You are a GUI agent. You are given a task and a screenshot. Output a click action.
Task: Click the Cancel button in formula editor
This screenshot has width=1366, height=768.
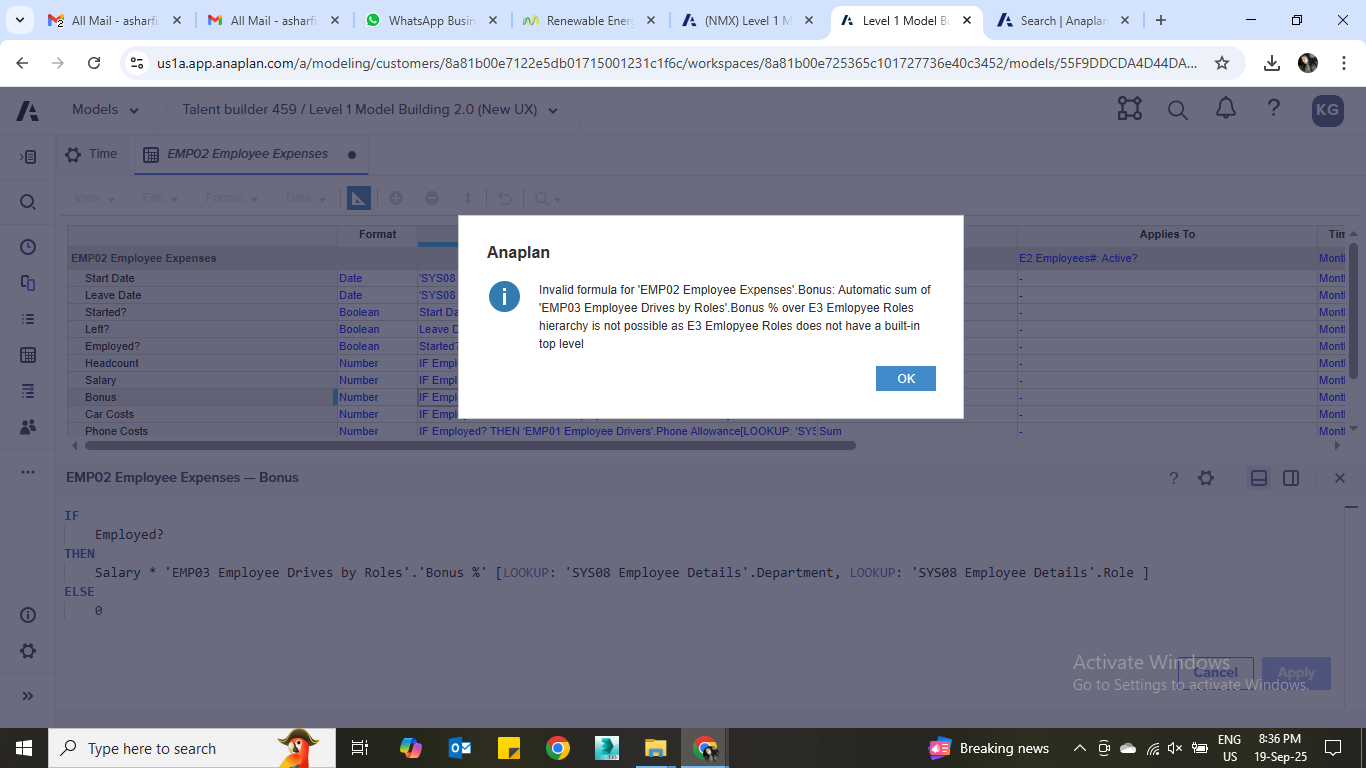(1215, 673)
